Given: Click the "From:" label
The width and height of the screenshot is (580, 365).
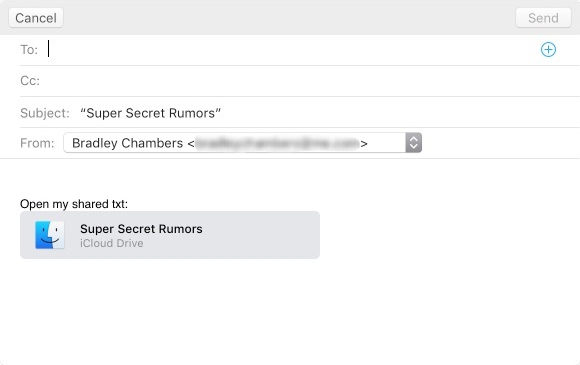Looking at the screenshot, I should coord(37,143).
